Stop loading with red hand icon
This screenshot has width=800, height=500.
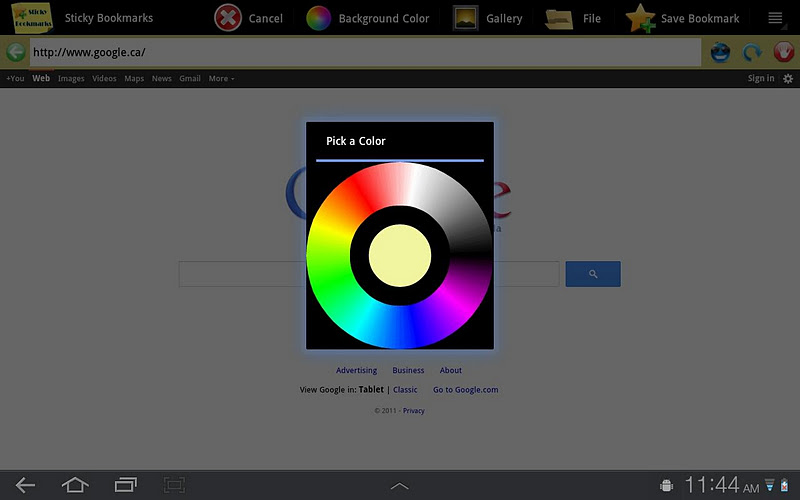784,52
